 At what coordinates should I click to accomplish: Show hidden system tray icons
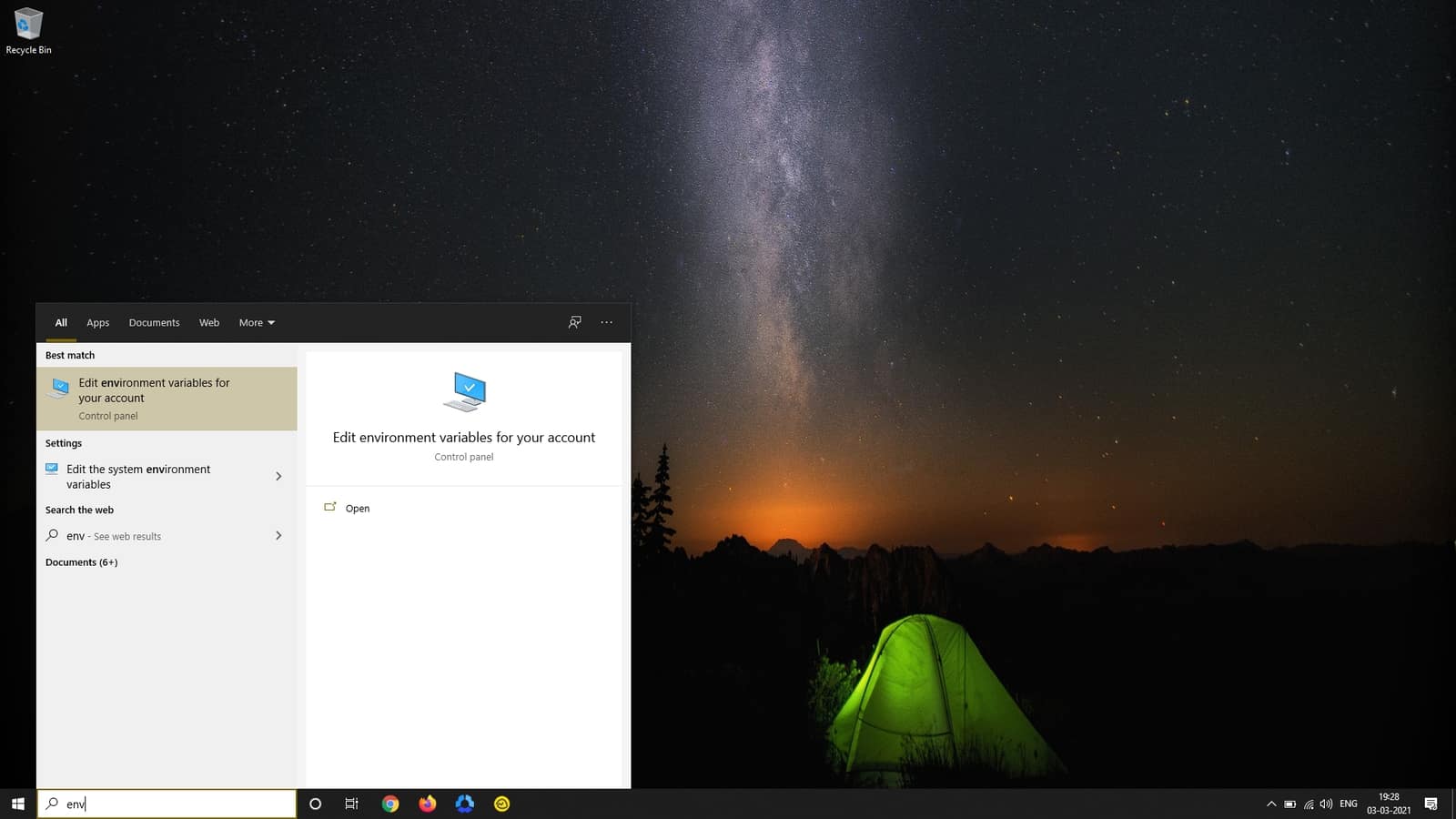(1271, 804)
